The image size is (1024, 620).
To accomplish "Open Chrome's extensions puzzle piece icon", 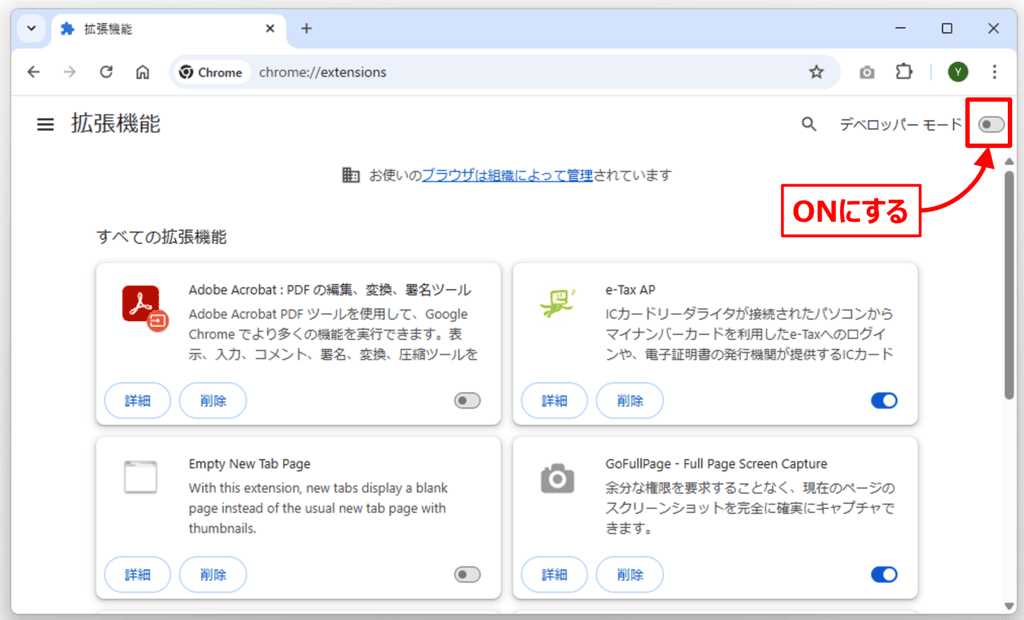I will click(x=904, y=72).
